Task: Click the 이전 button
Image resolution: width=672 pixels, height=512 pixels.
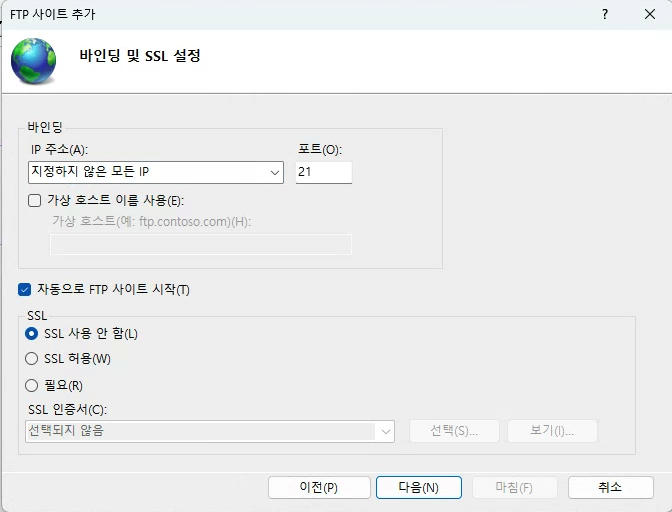Action: tap(319, 488)
